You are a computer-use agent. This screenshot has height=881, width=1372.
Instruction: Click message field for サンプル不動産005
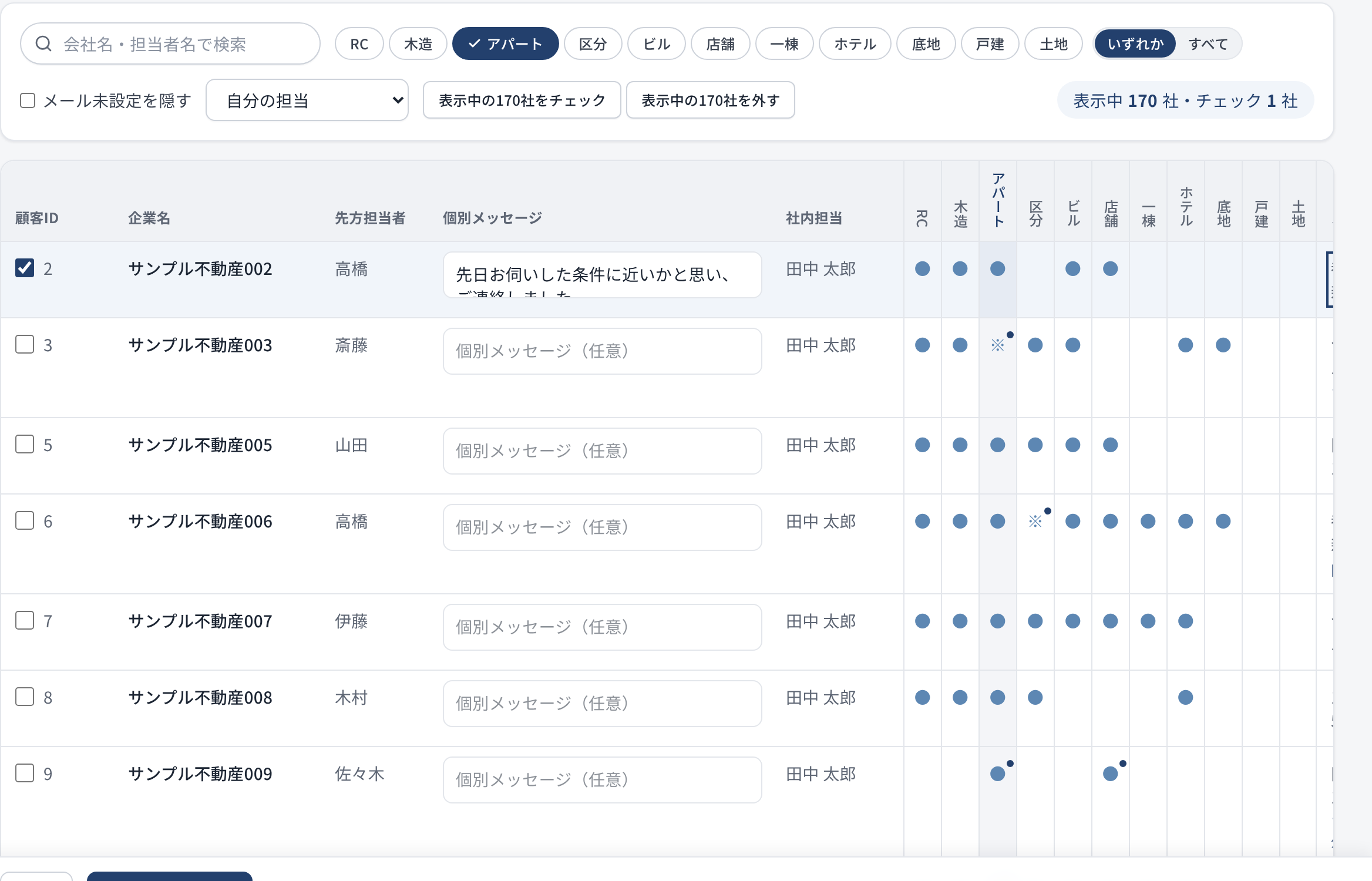click(x=603, y=451)
